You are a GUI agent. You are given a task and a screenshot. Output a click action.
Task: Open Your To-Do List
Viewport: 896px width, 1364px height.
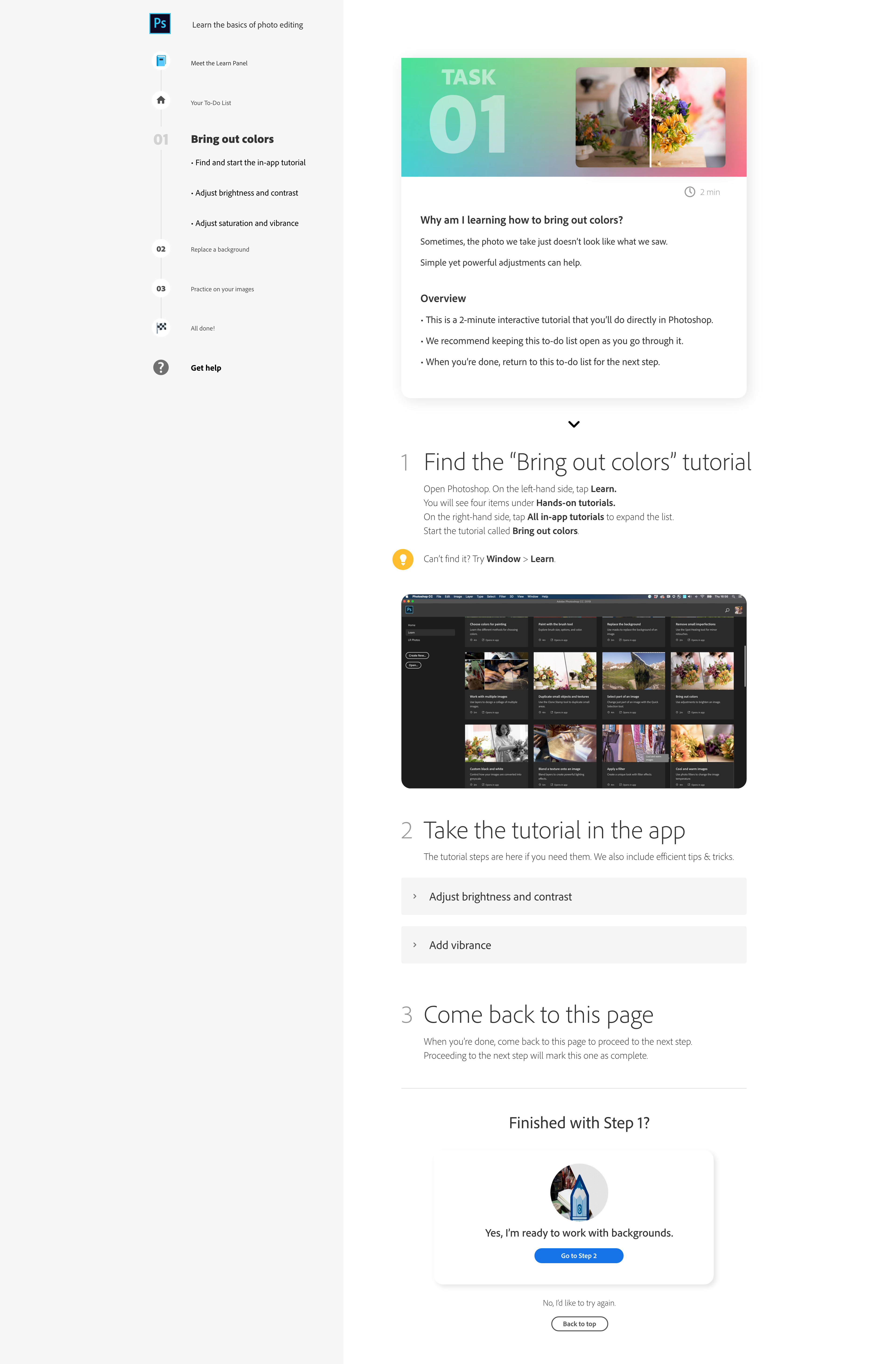point(211,103)
